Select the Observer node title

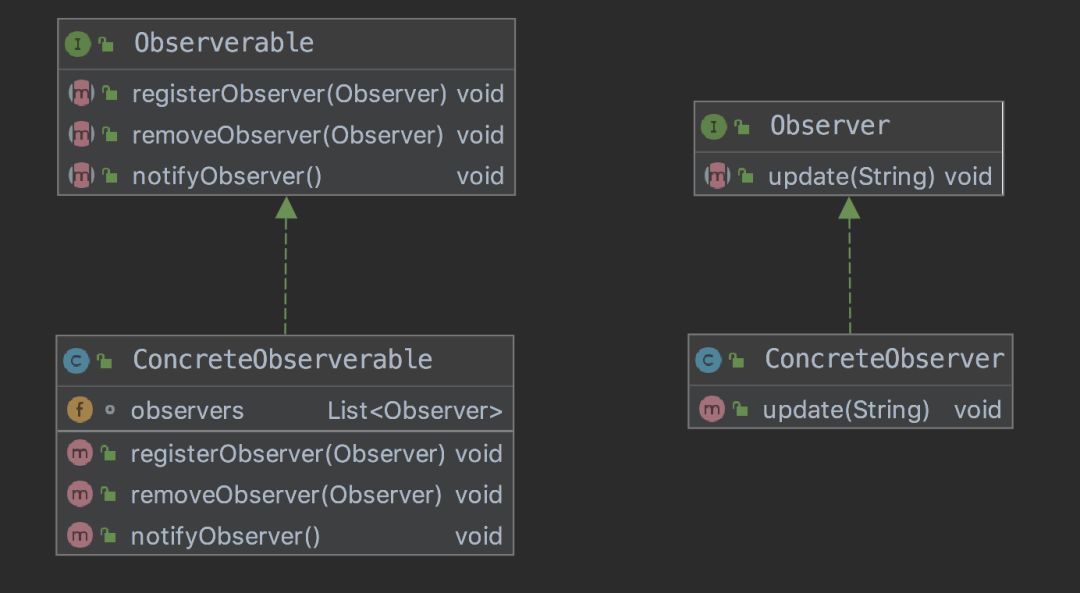(x=830, y=126)
